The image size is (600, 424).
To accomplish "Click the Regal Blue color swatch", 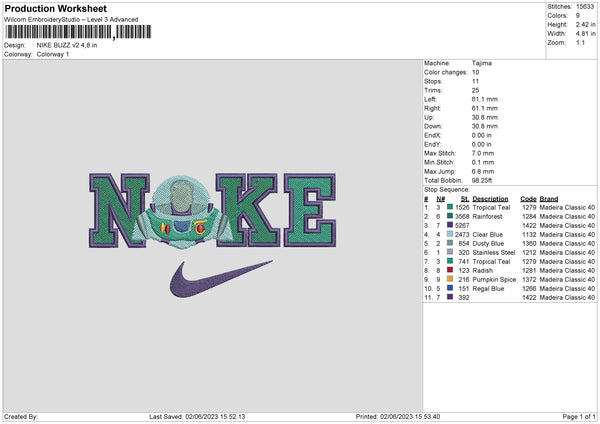I will click(x=450, y=288).
